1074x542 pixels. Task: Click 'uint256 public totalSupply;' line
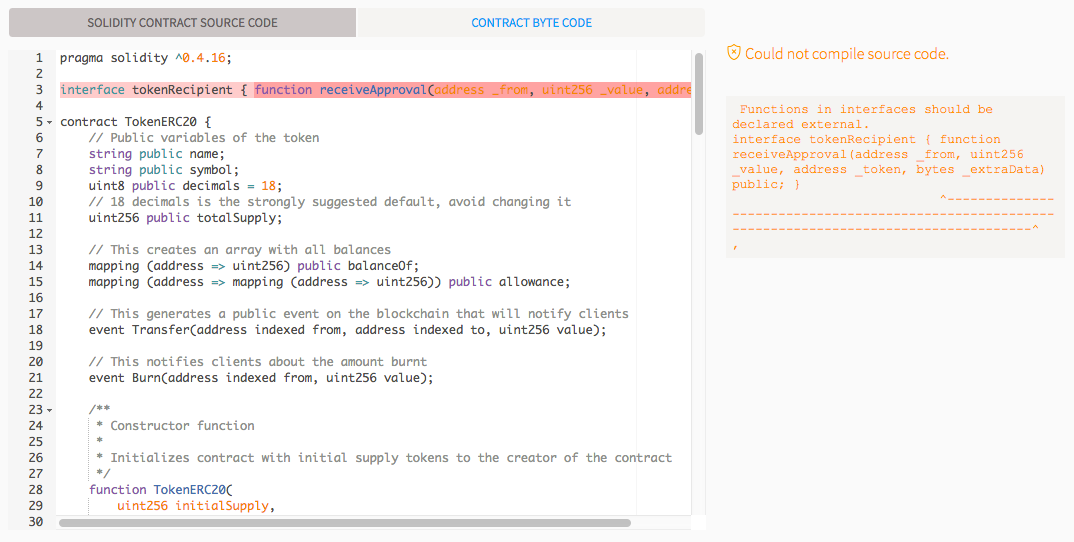point(185,218)
